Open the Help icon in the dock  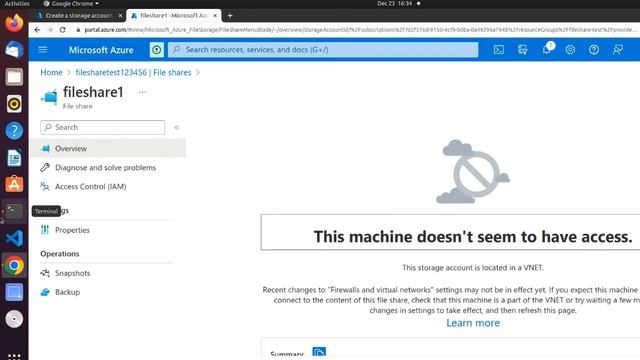pos(14,131)
